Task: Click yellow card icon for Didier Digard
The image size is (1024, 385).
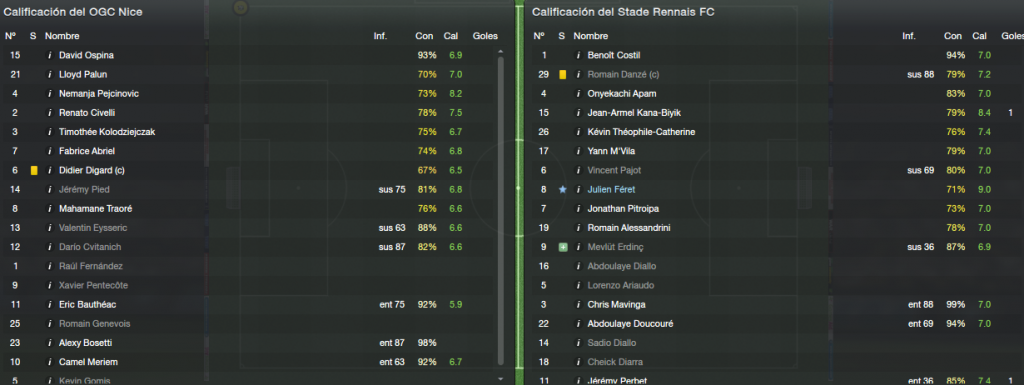Action: 34,170
